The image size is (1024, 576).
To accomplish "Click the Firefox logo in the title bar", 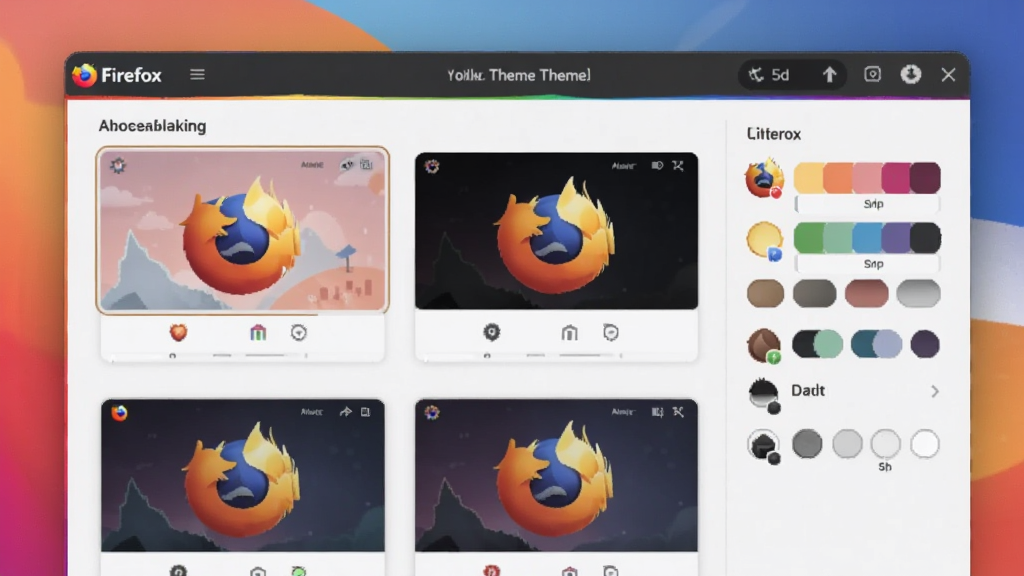I will 84,75.
